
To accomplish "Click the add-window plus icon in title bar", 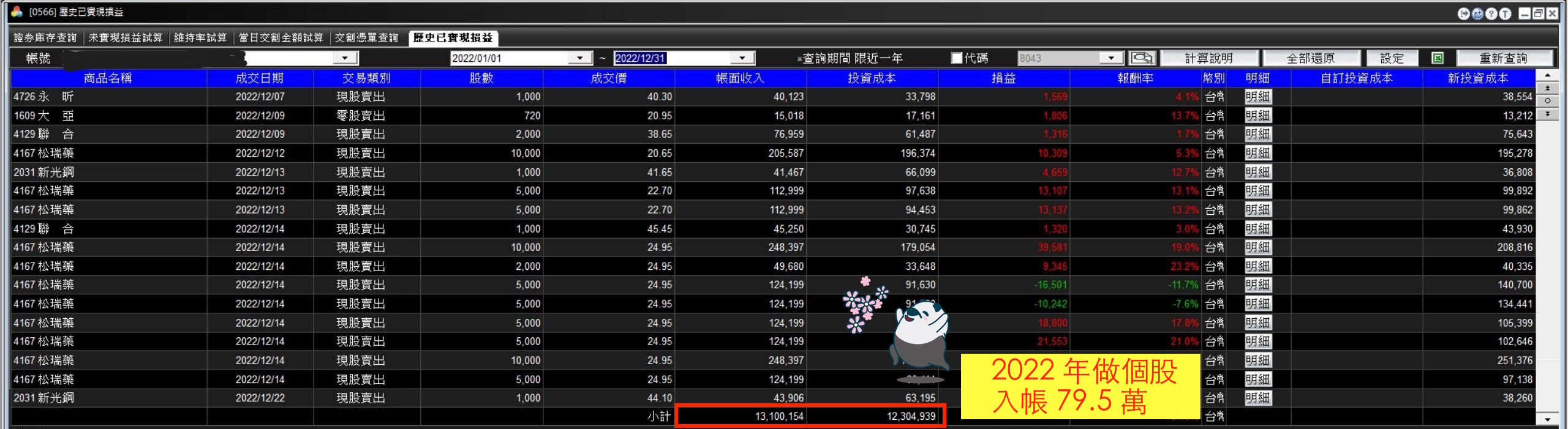I will pyautogui.click(x=1478, y=13).
